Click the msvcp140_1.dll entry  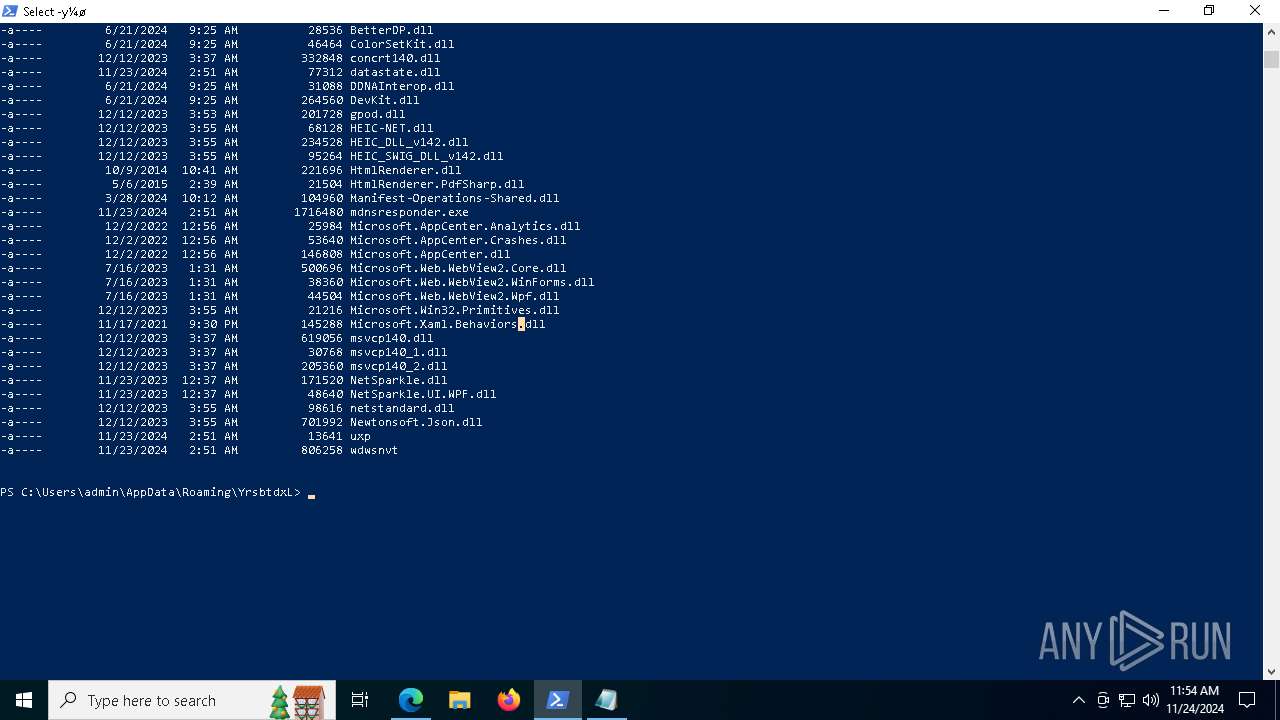pos(398,352)
